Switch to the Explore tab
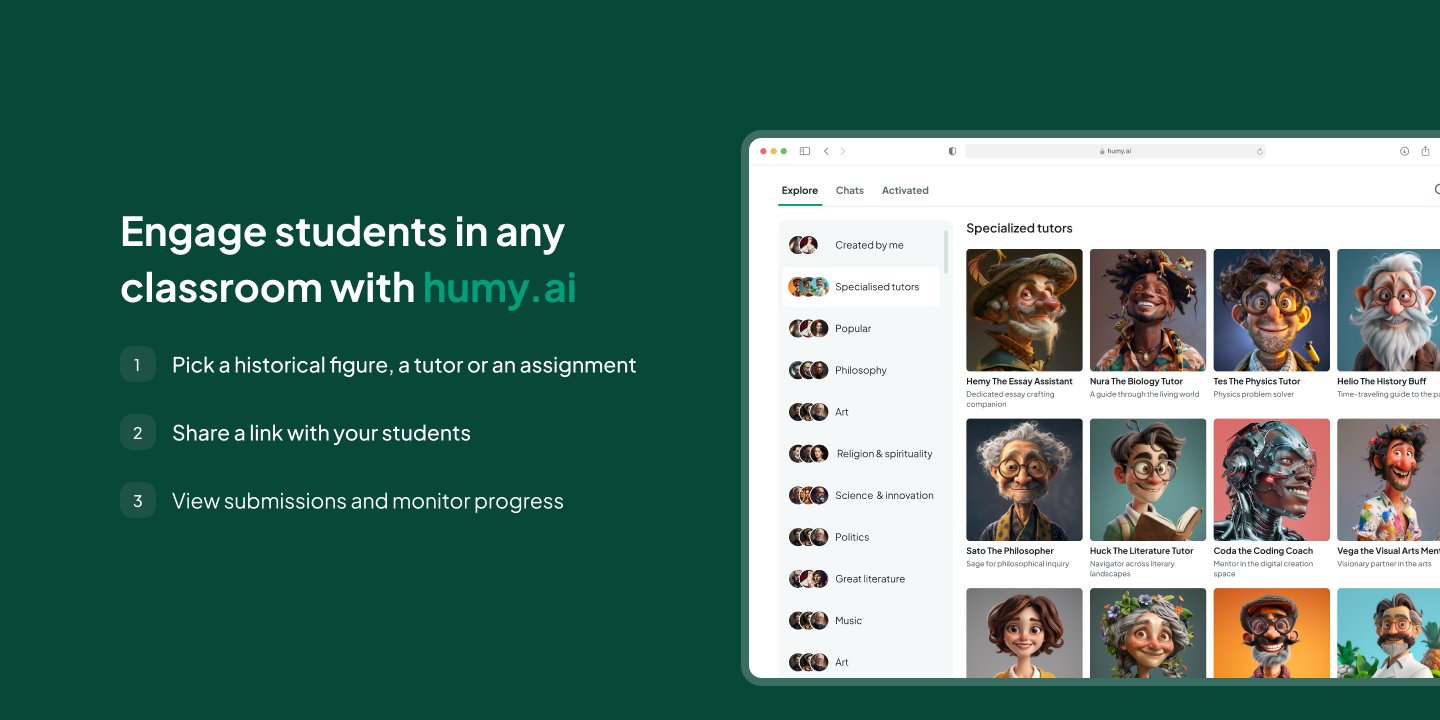Image resolution: width=1440 pixels, height=720 pixels. tap(800, 190)
